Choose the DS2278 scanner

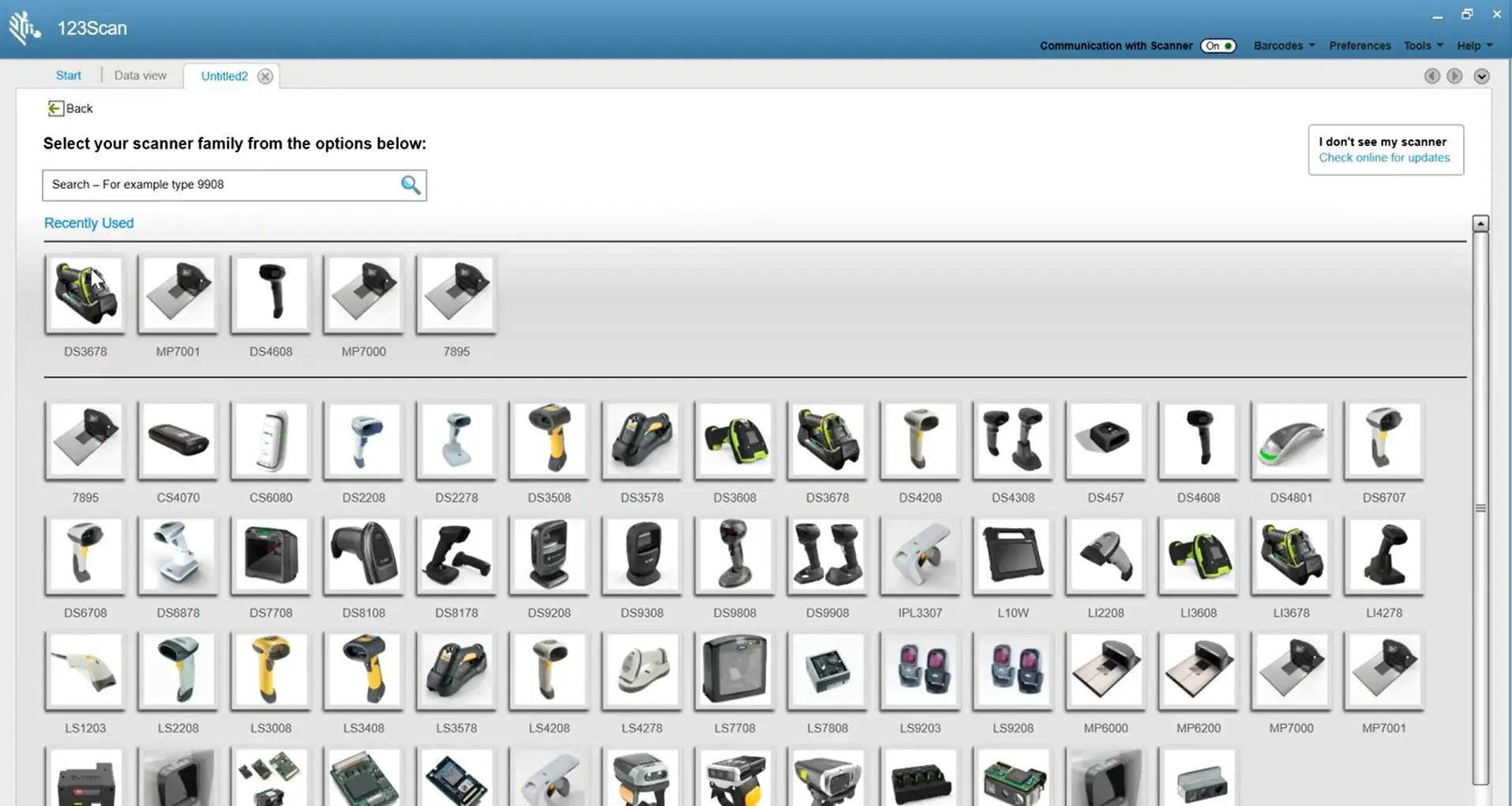pos(456,440)
